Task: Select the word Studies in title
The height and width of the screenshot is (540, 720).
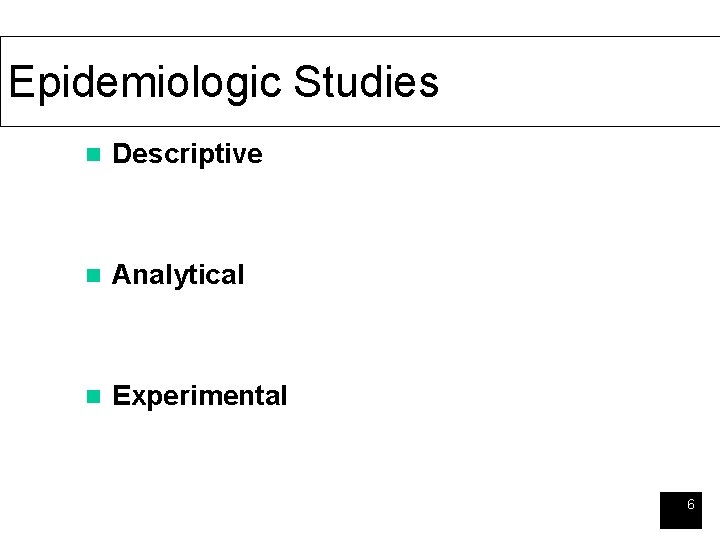Action: [x=366, y=81]
